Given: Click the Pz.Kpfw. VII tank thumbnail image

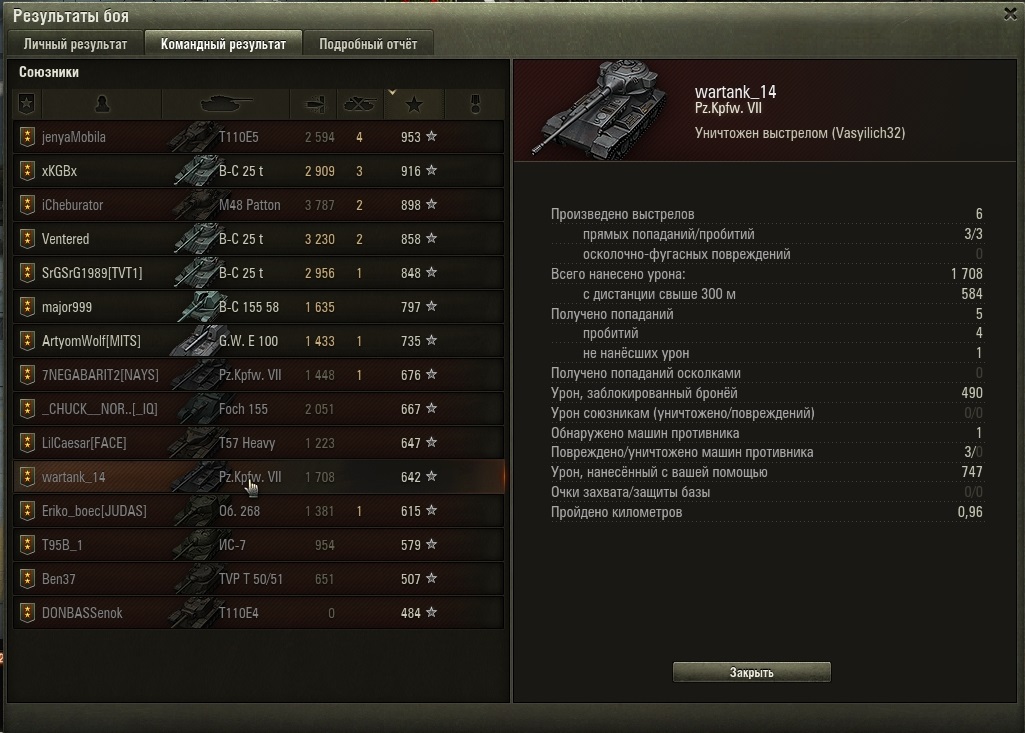Looking at the screenshot, I should [x=599, y=109].
